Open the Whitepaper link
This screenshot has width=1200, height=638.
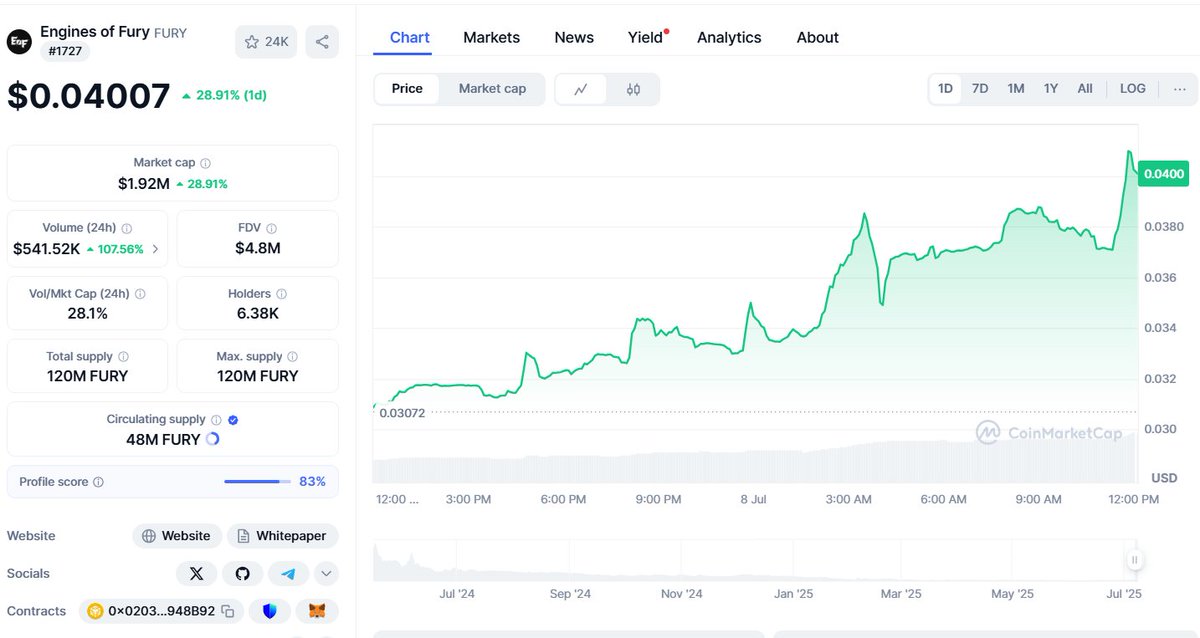[282, 536]
